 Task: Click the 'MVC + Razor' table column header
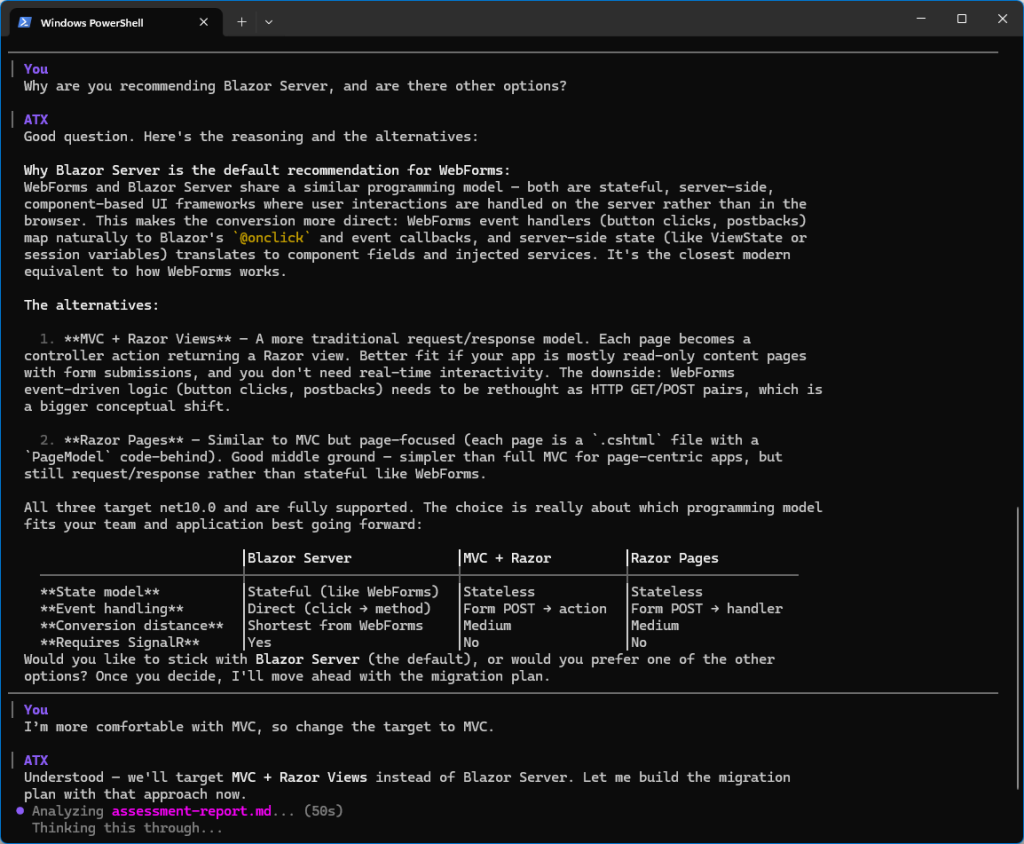pos(507,559)
